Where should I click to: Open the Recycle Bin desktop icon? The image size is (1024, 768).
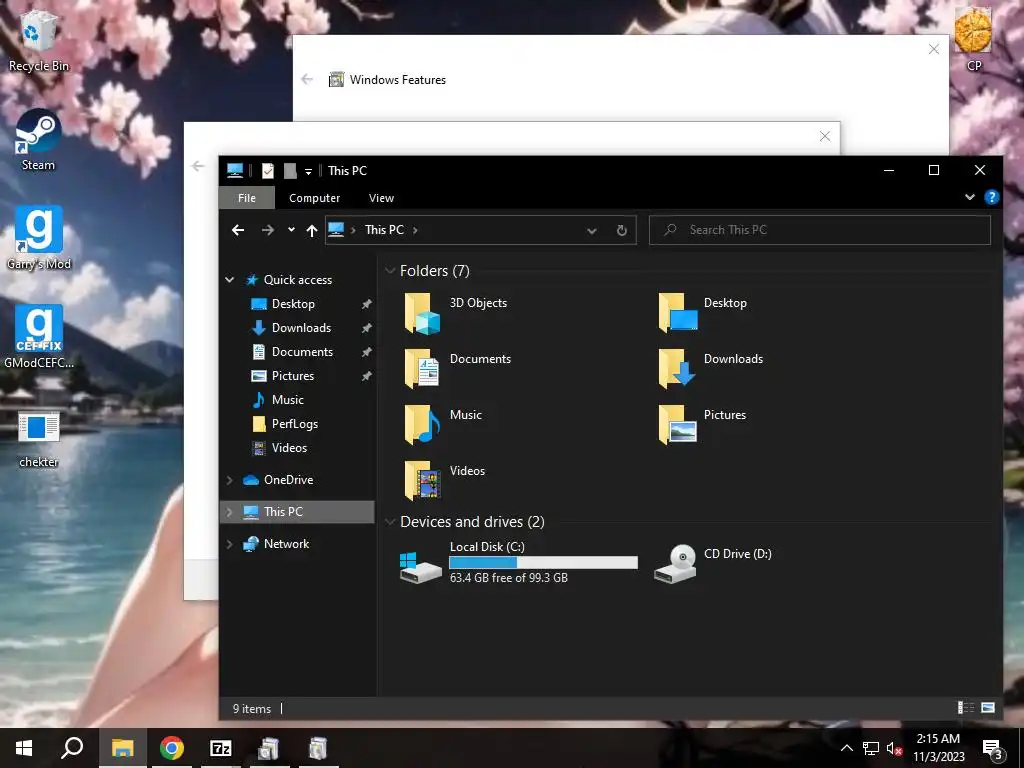[39, 40]
